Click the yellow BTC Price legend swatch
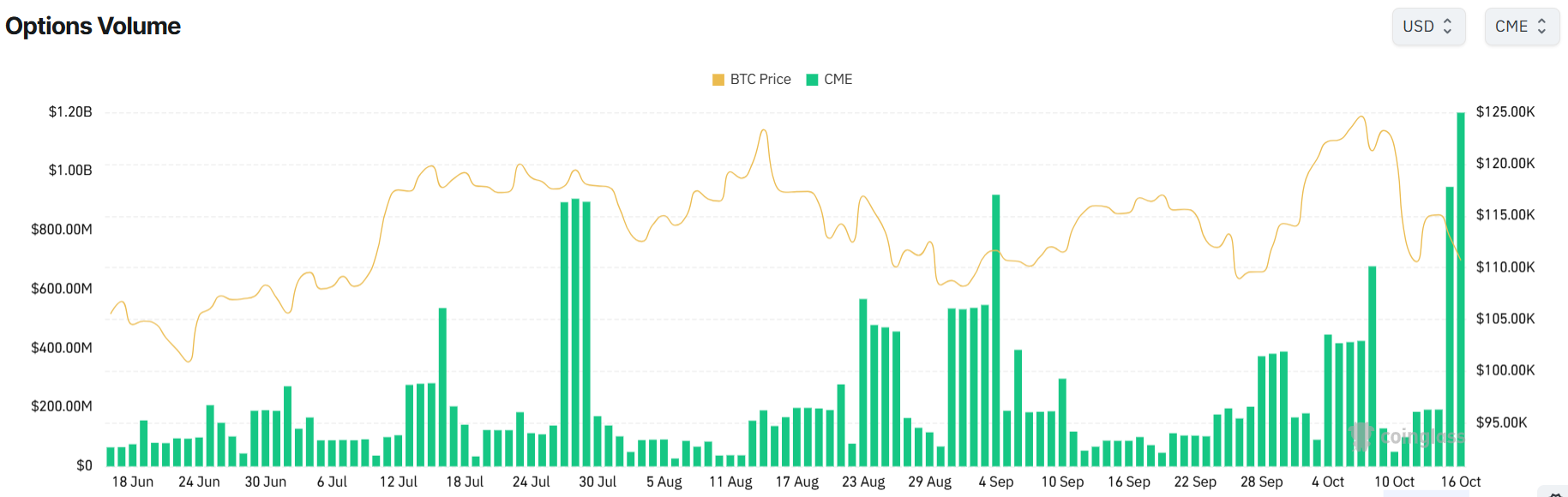 [718, 80]
